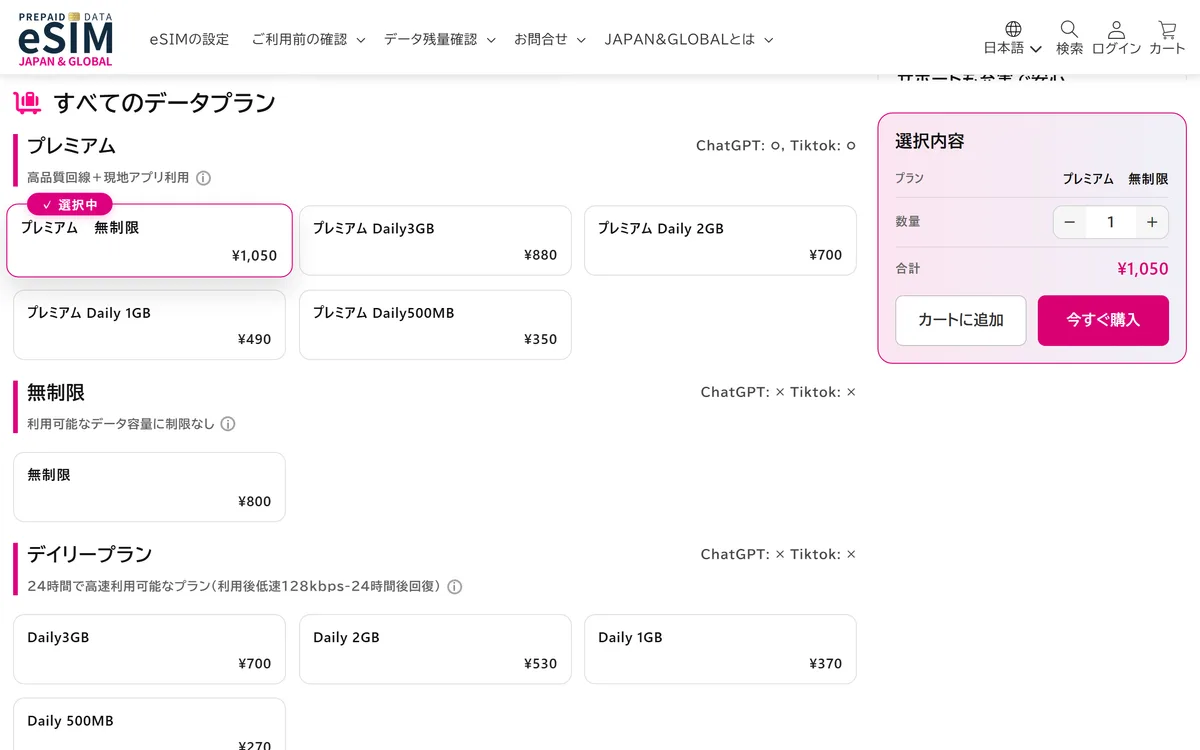
Task: Select the Daily 1GB ¥370 plan
Action: tap(720, 649)
